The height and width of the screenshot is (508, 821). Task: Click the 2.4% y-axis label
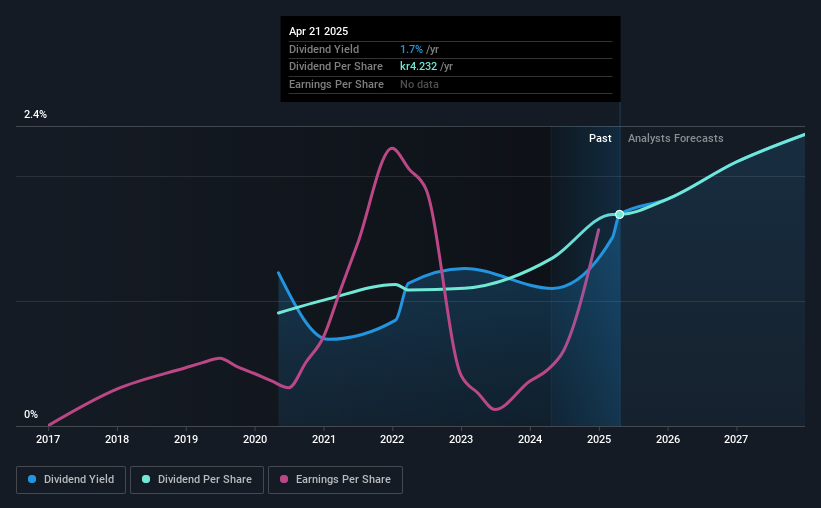click(35, 114)
